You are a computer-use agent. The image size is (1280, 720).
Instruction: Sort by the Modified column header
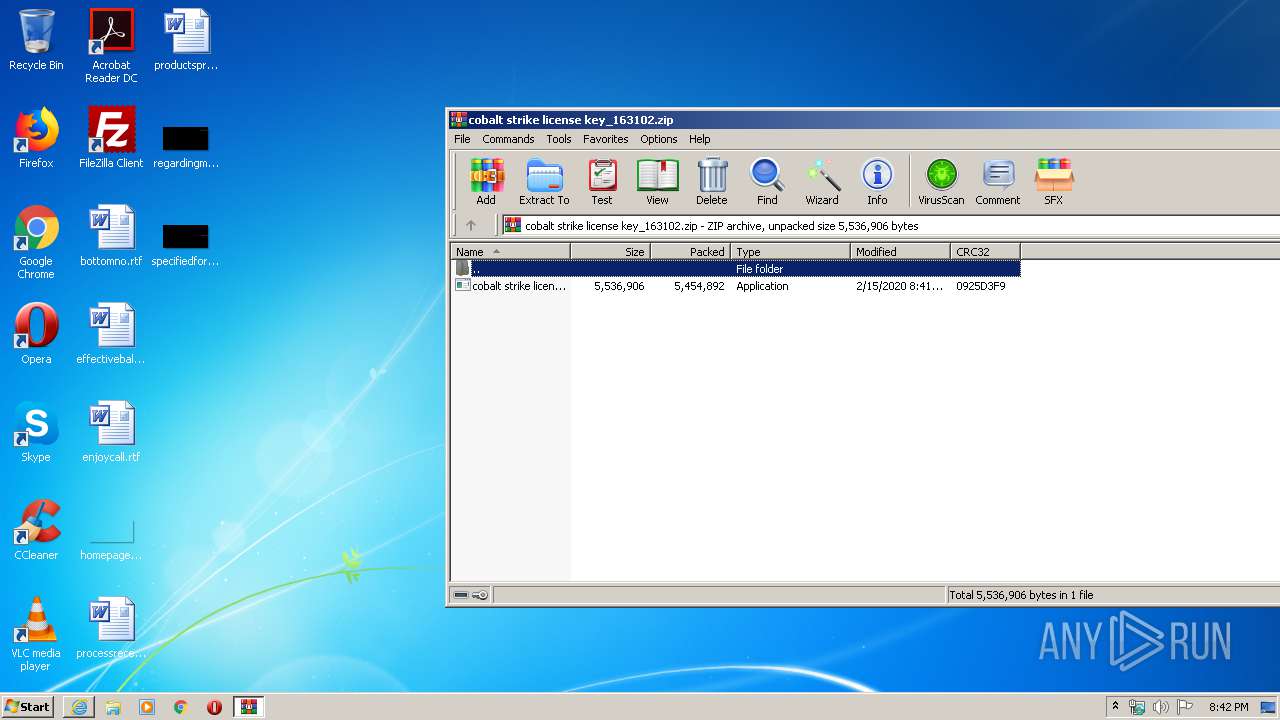coord(901,252)
